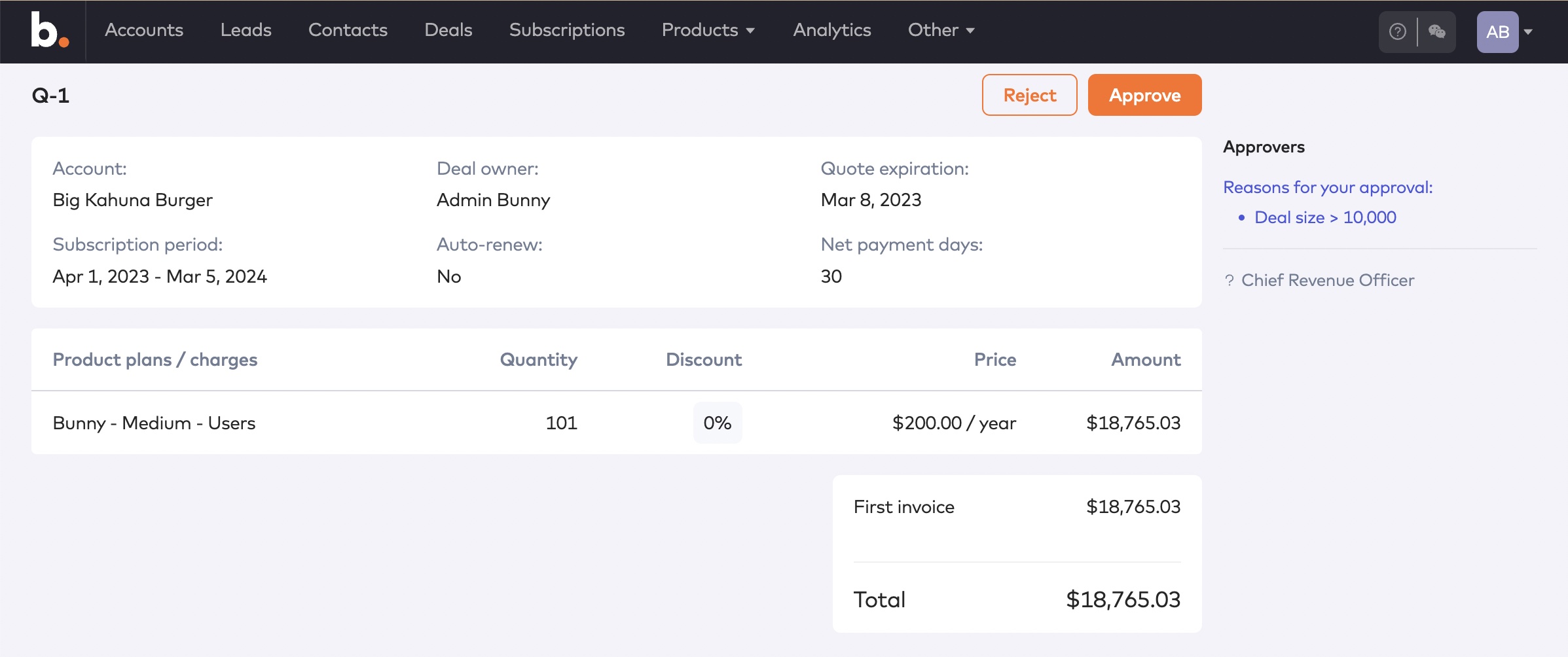The height and width of the screenshot is (657, 1568).
Task: Click the 'Deal size > 10,000' reason
Action: point(1325,217)
